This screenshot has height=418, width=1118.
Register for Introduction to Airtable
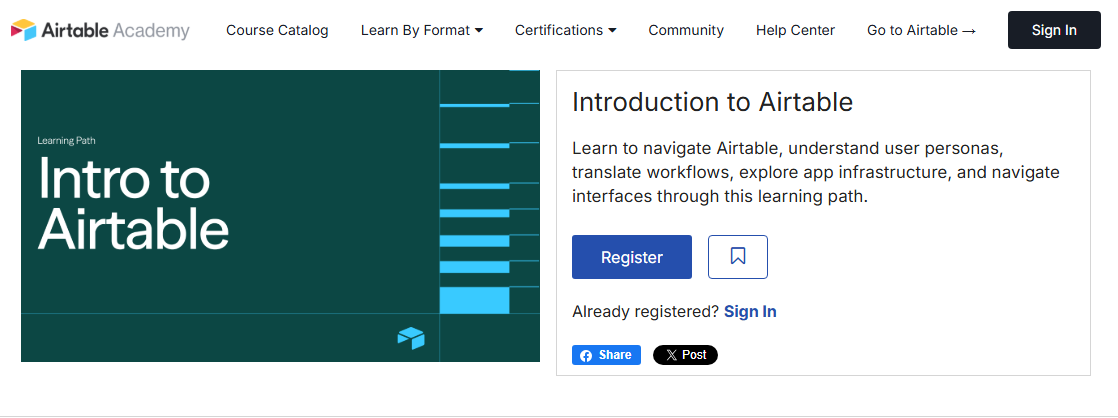pos(632,257)
